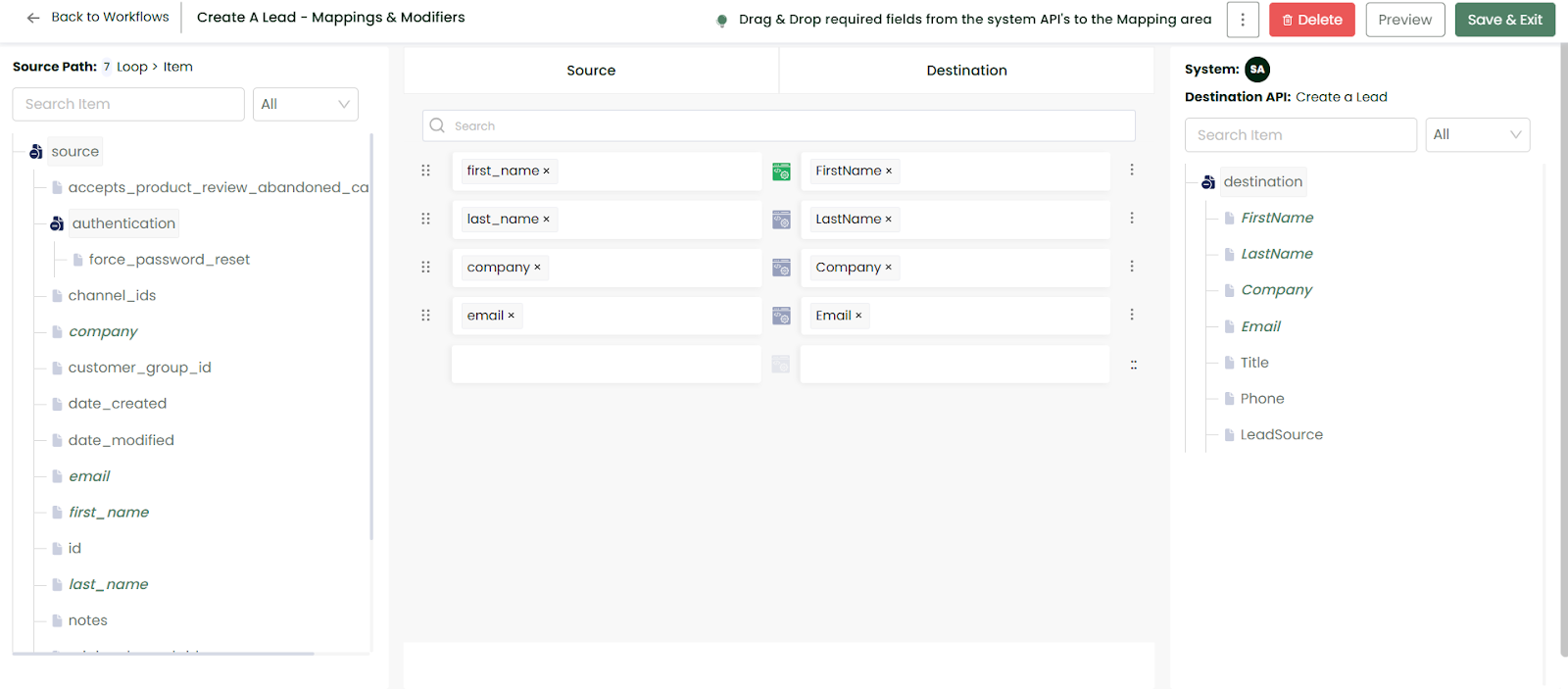
Task: Click the destination tree root icon
Action: tap(1208, 182)
